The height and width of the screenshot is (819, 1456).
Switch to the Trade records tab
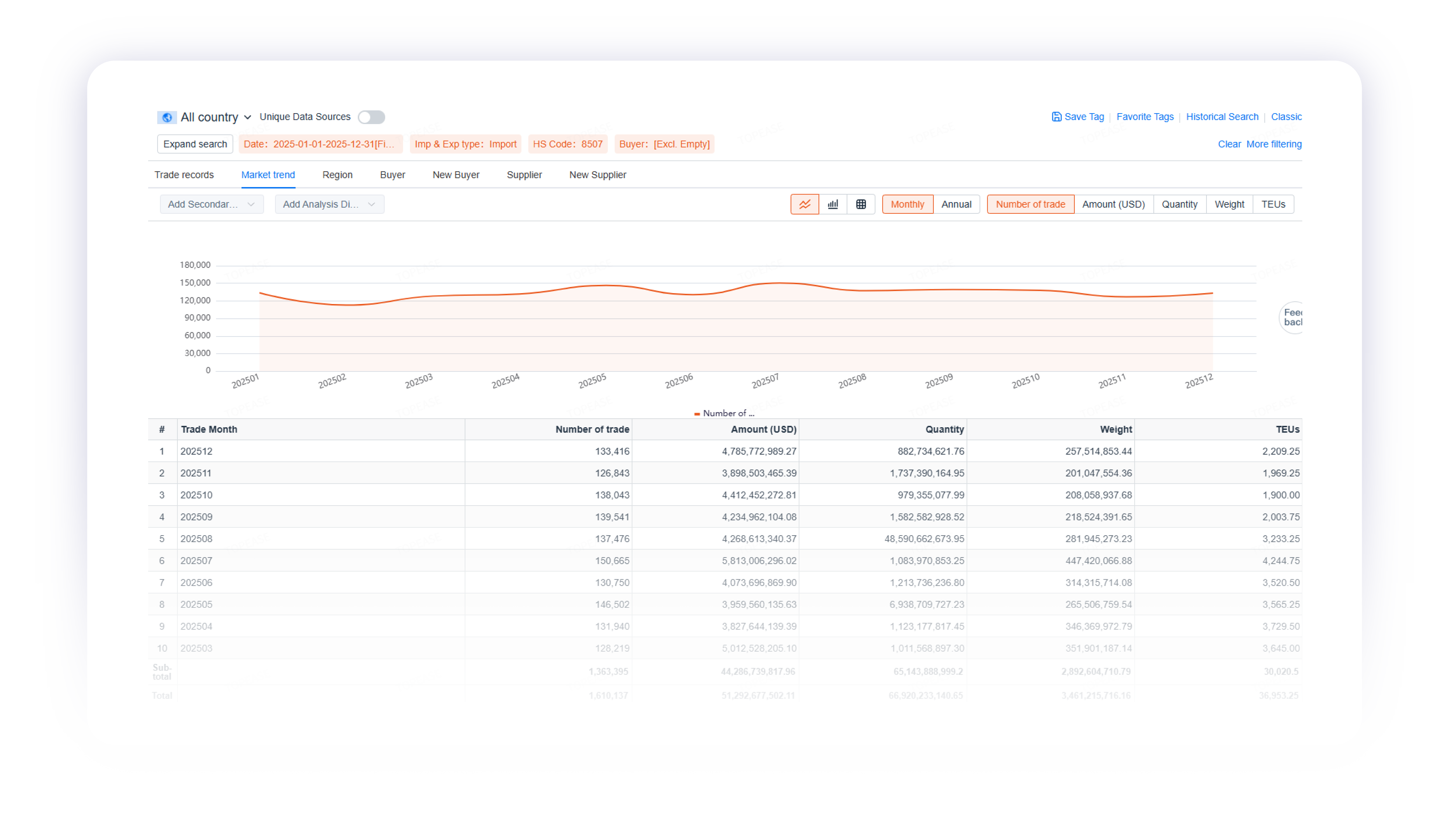click(184, 175)
